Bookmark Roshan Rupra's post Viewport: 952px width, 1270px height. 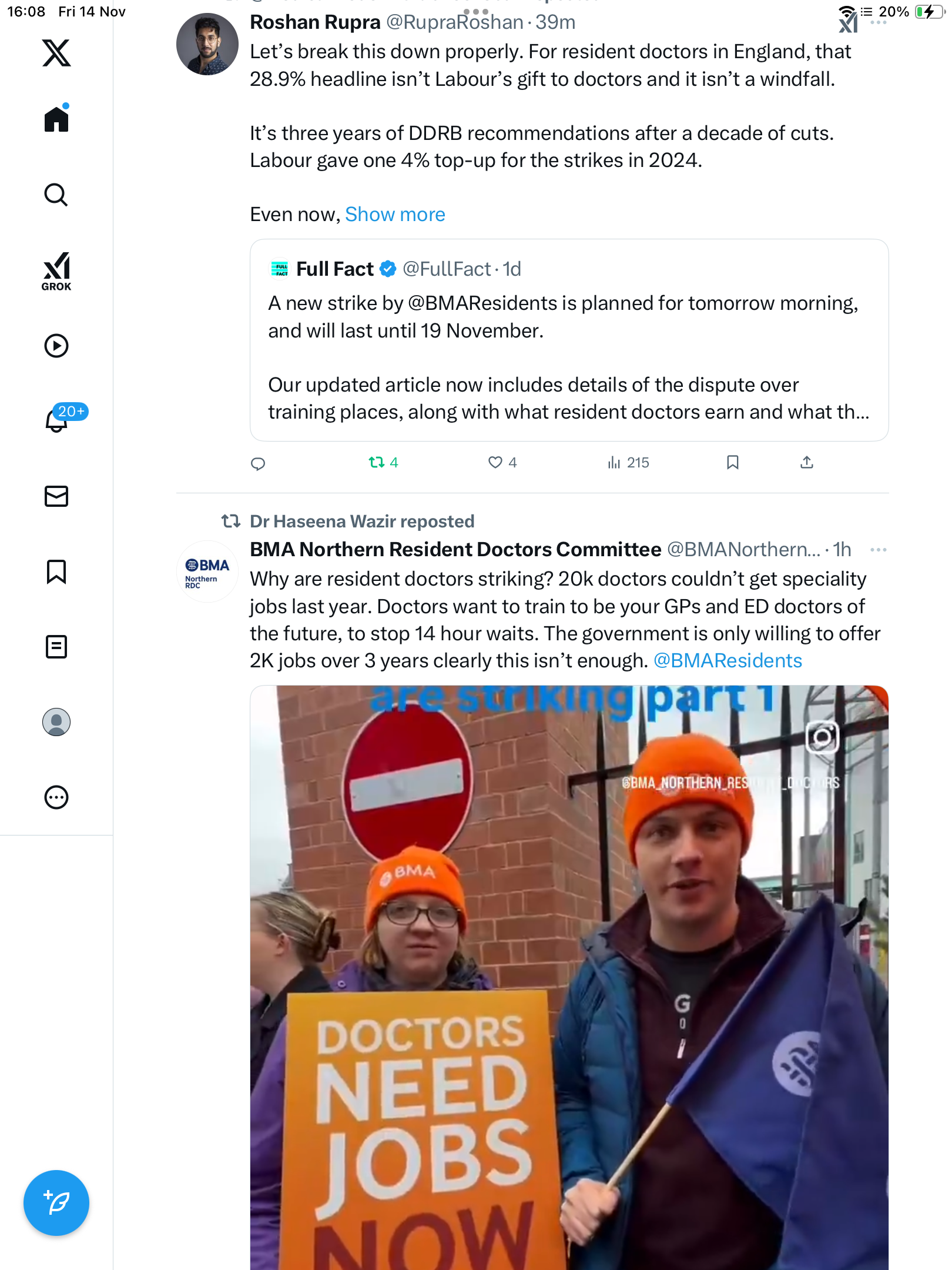click(732, 463)
